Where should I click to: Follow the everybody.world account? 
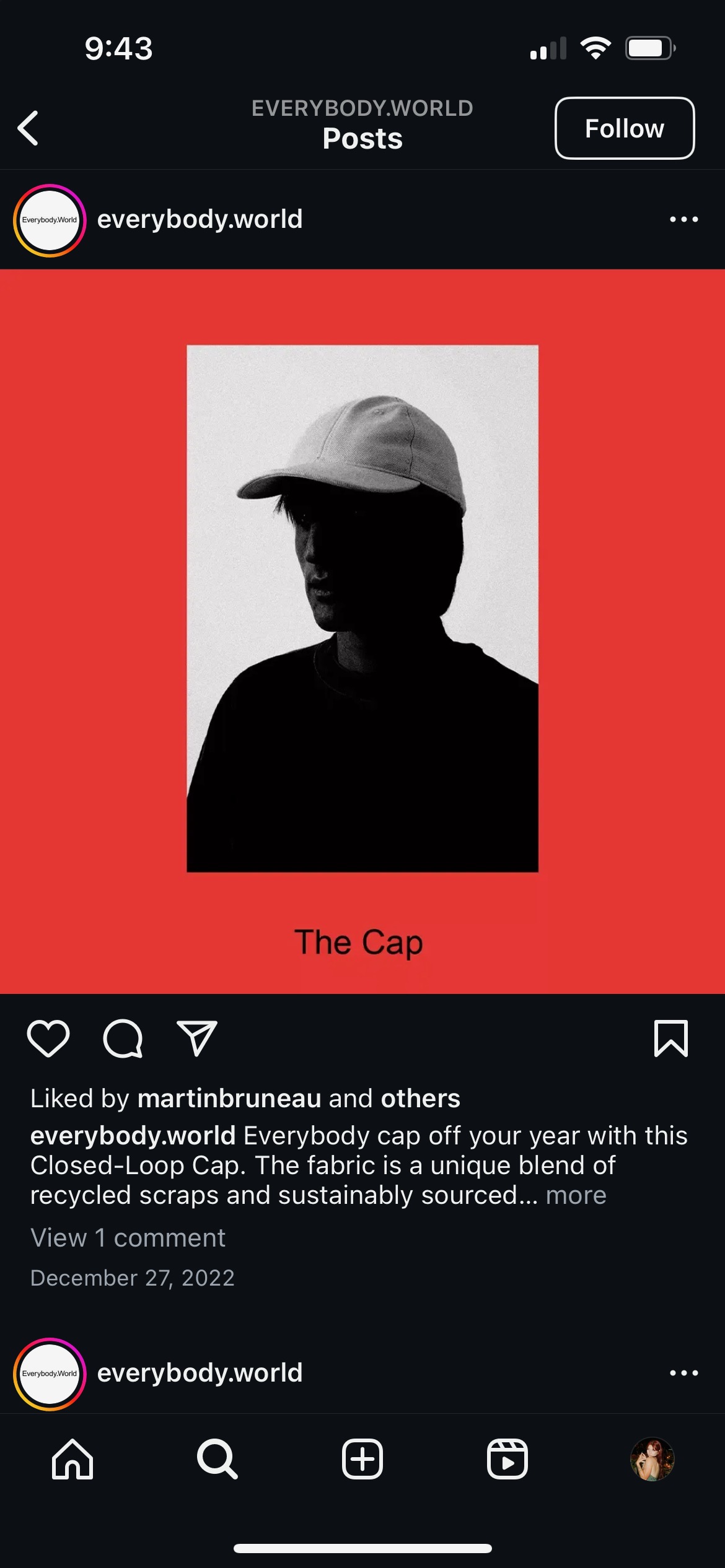point(625,128)
